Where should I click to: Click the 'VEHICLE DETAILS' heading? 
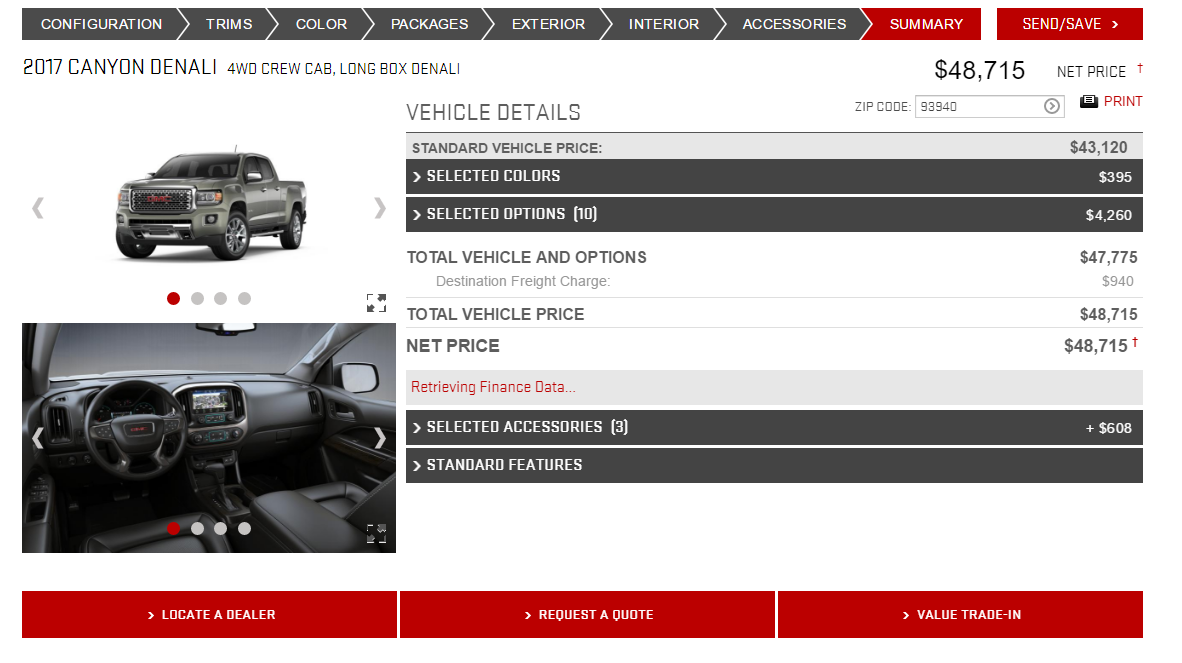click(494, 112)
